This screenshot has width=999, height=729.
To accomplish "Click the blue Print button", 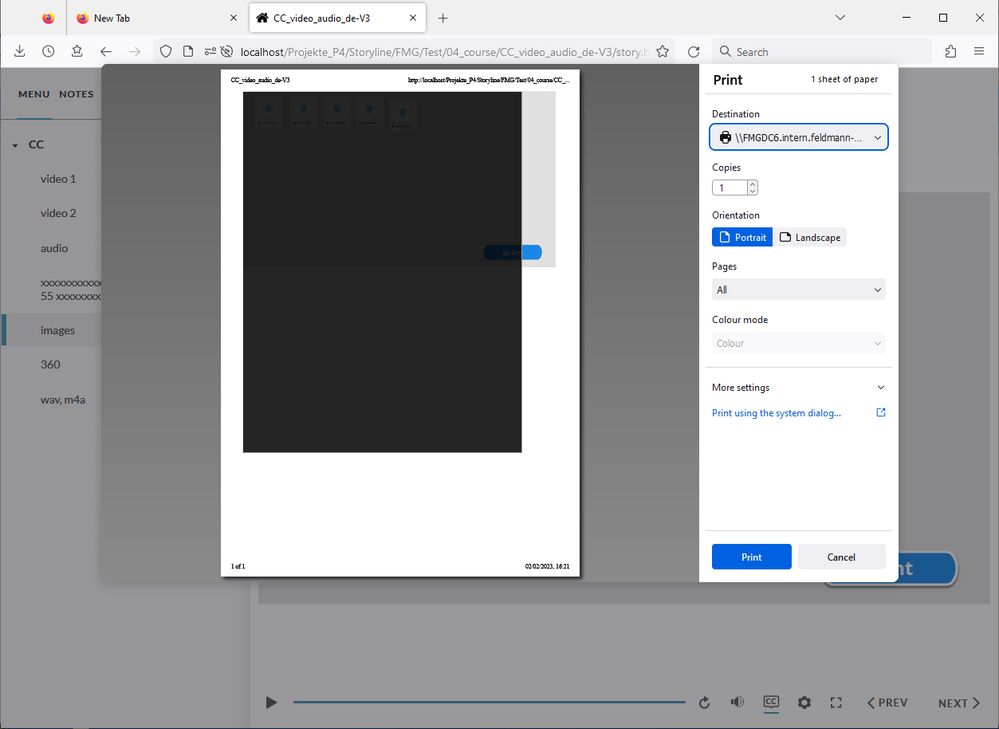I will pos(751,557).
